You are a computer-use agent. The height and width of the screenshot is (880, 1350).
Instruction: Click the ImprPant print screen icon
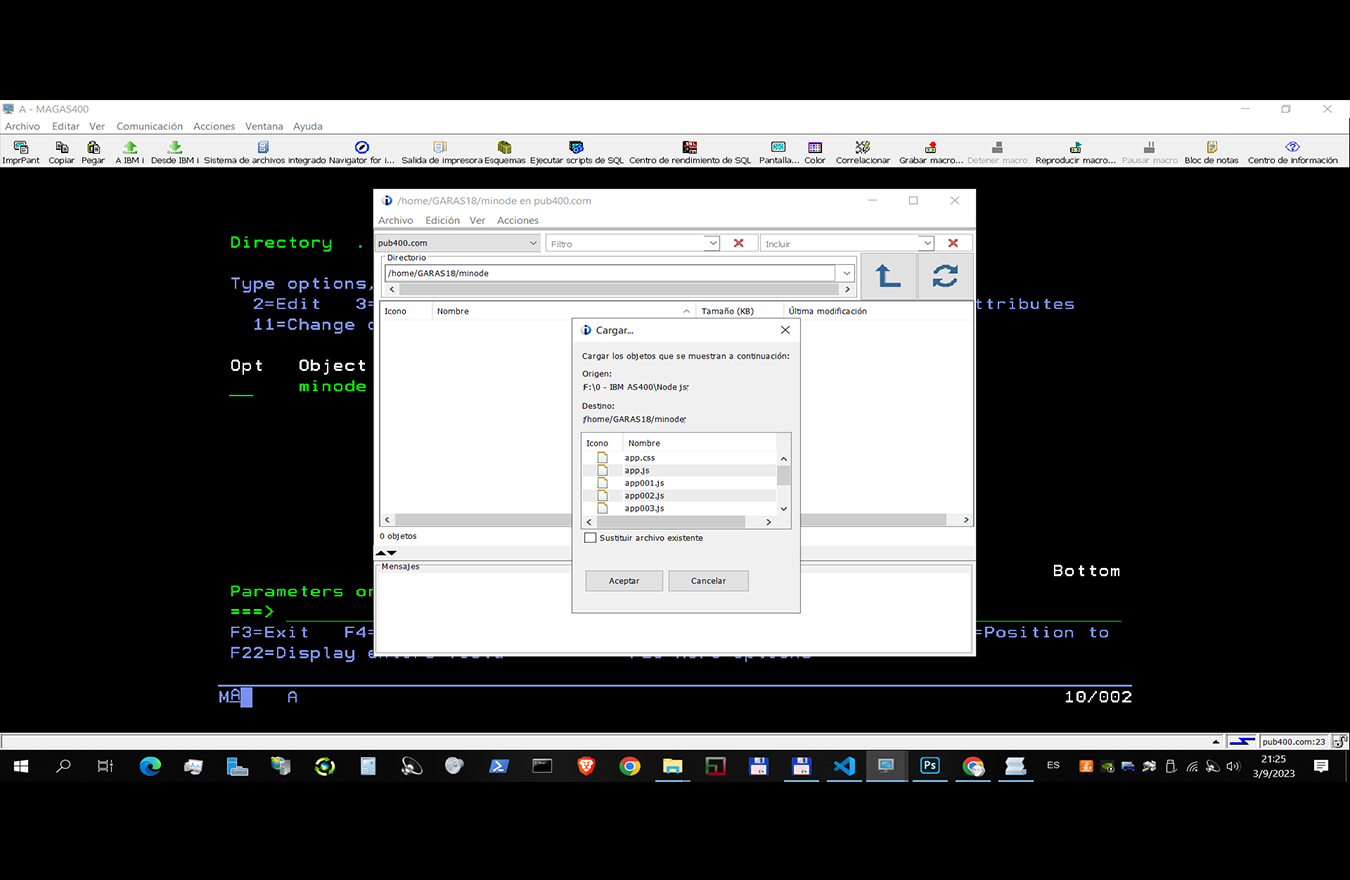(x=20, y=147)
